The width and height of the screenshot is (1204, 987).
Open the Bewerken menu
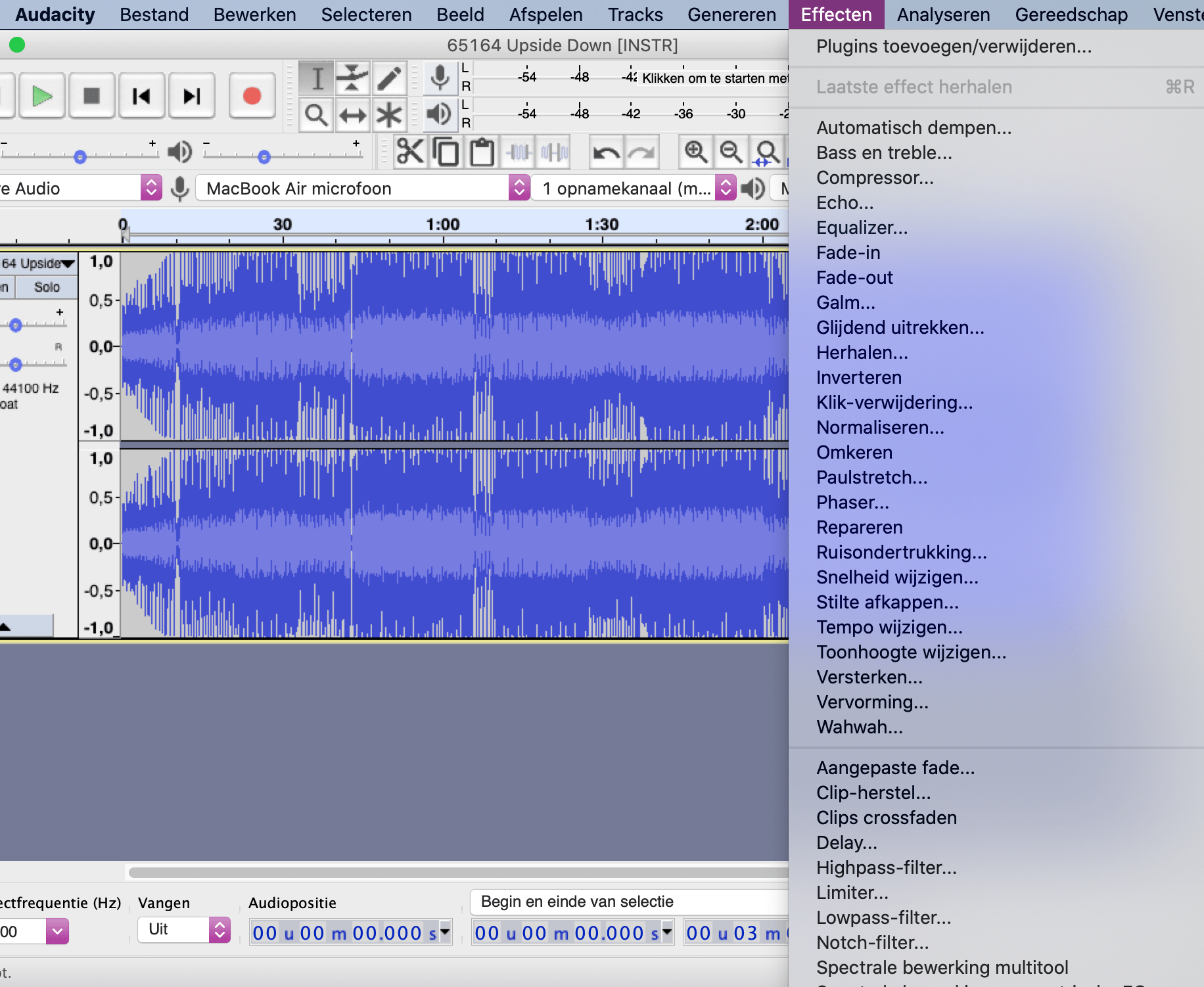tap(254, 14)
